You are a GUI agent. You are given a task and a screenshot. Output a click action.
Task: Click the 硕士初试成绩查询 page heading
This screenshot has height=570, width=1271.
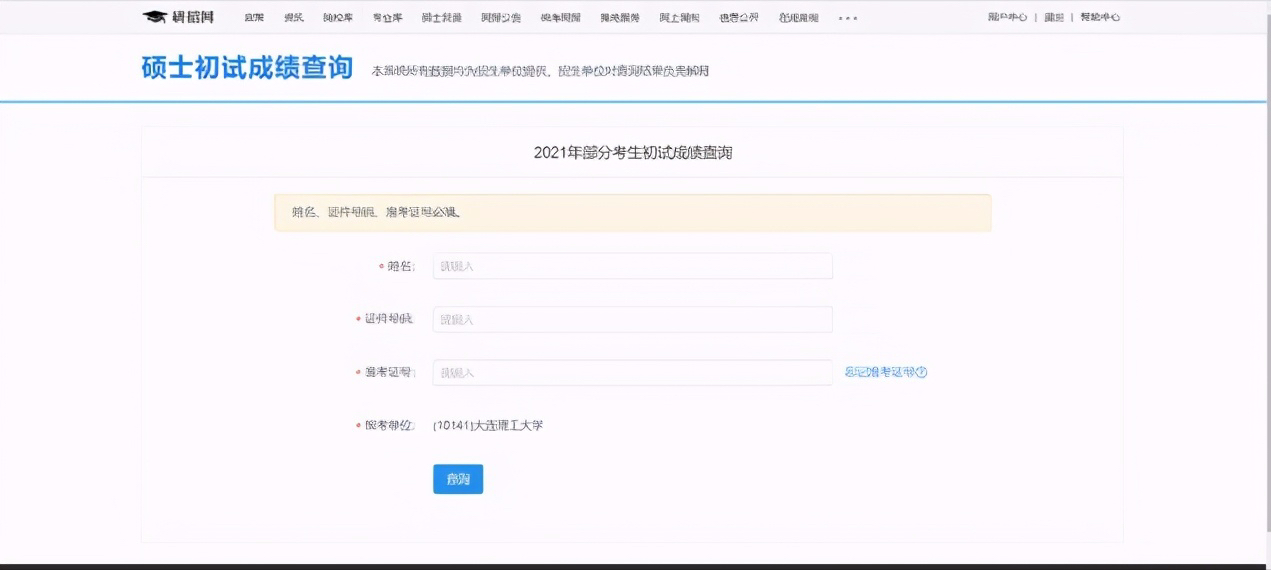[247, 68]
